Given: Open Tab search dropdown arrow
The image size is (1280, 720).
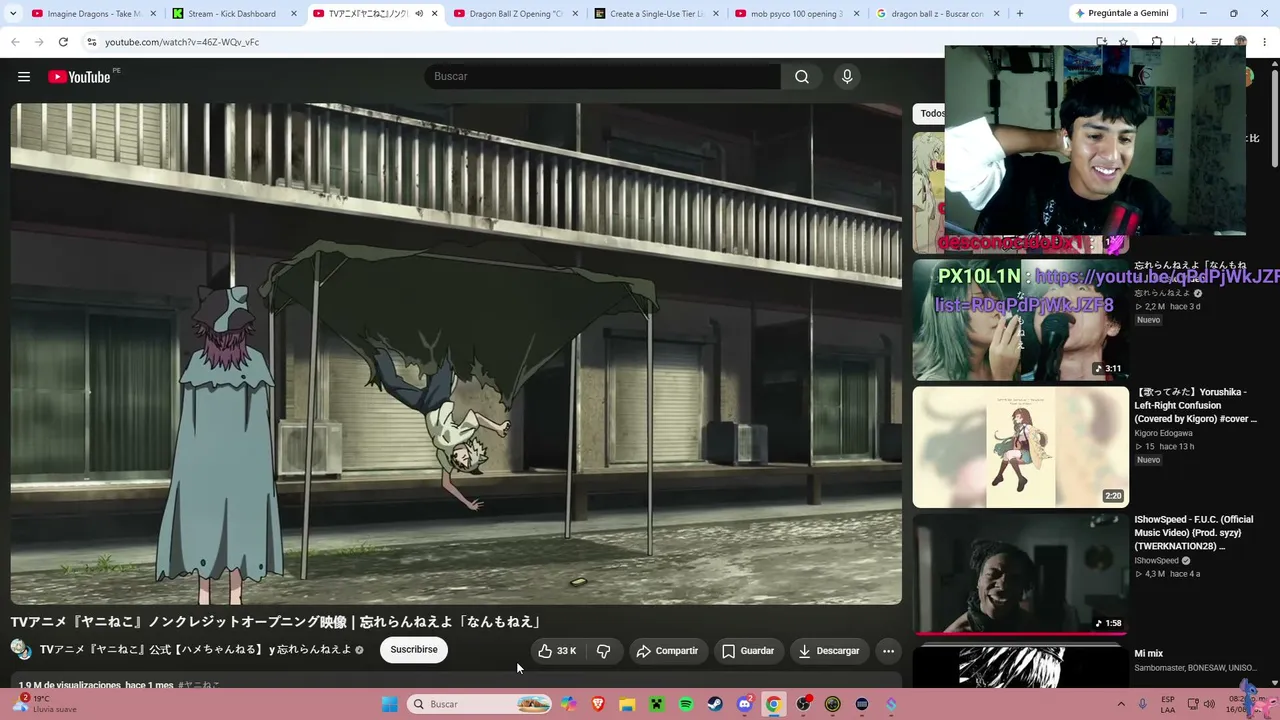Looking at the screenshot, I should 15,14.
